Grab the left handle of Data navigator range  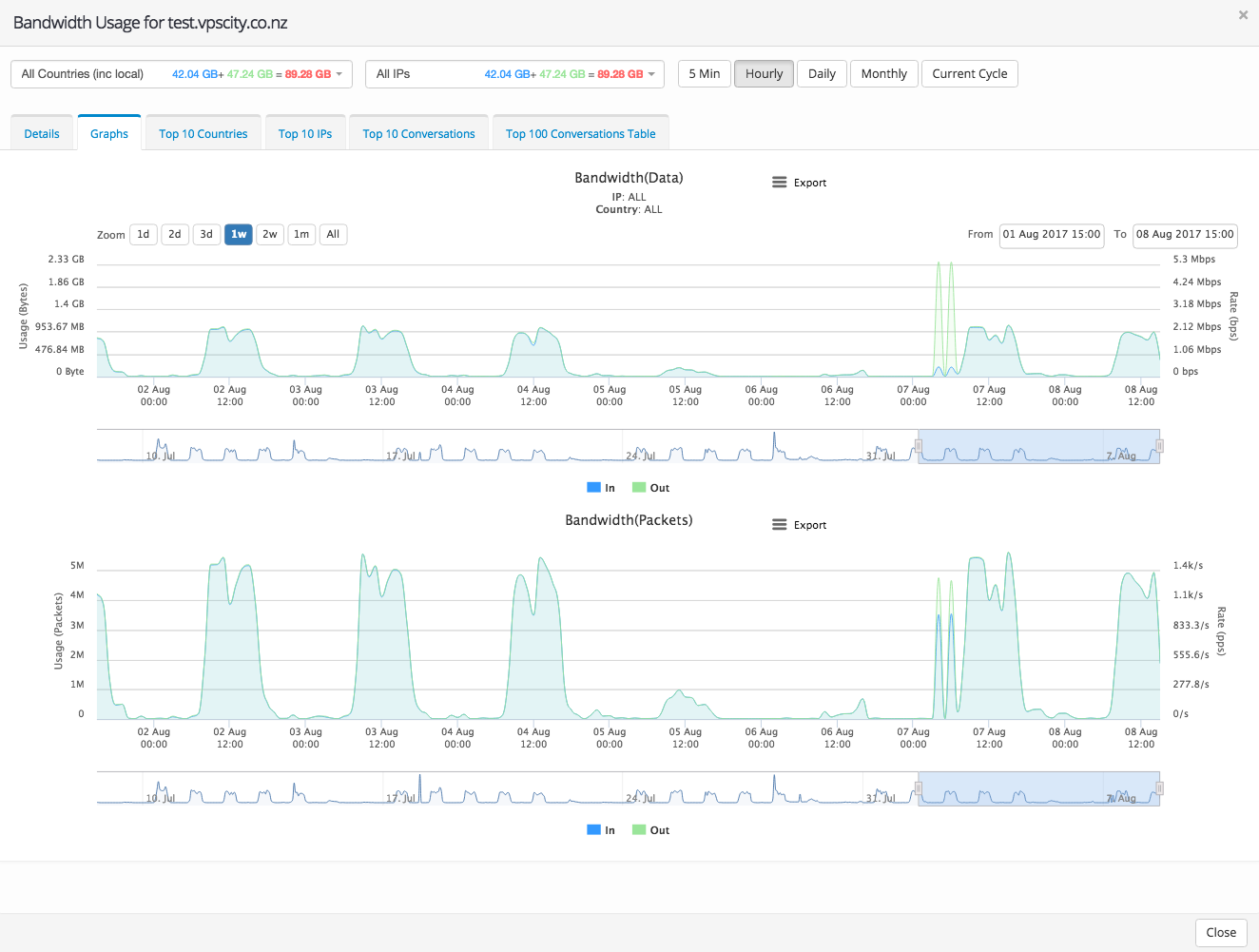(919, 446)
